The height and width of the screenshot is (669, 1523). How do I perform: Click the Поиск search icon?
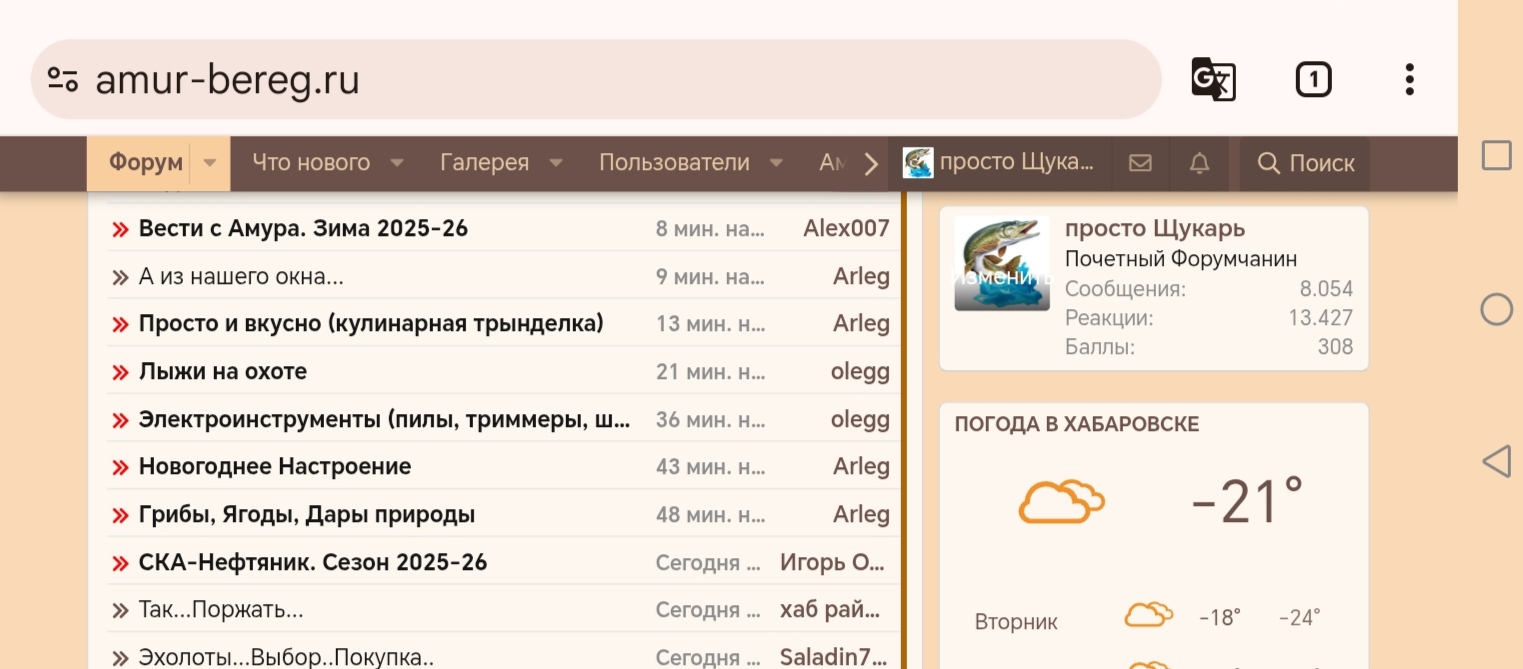pos(1303,163)
